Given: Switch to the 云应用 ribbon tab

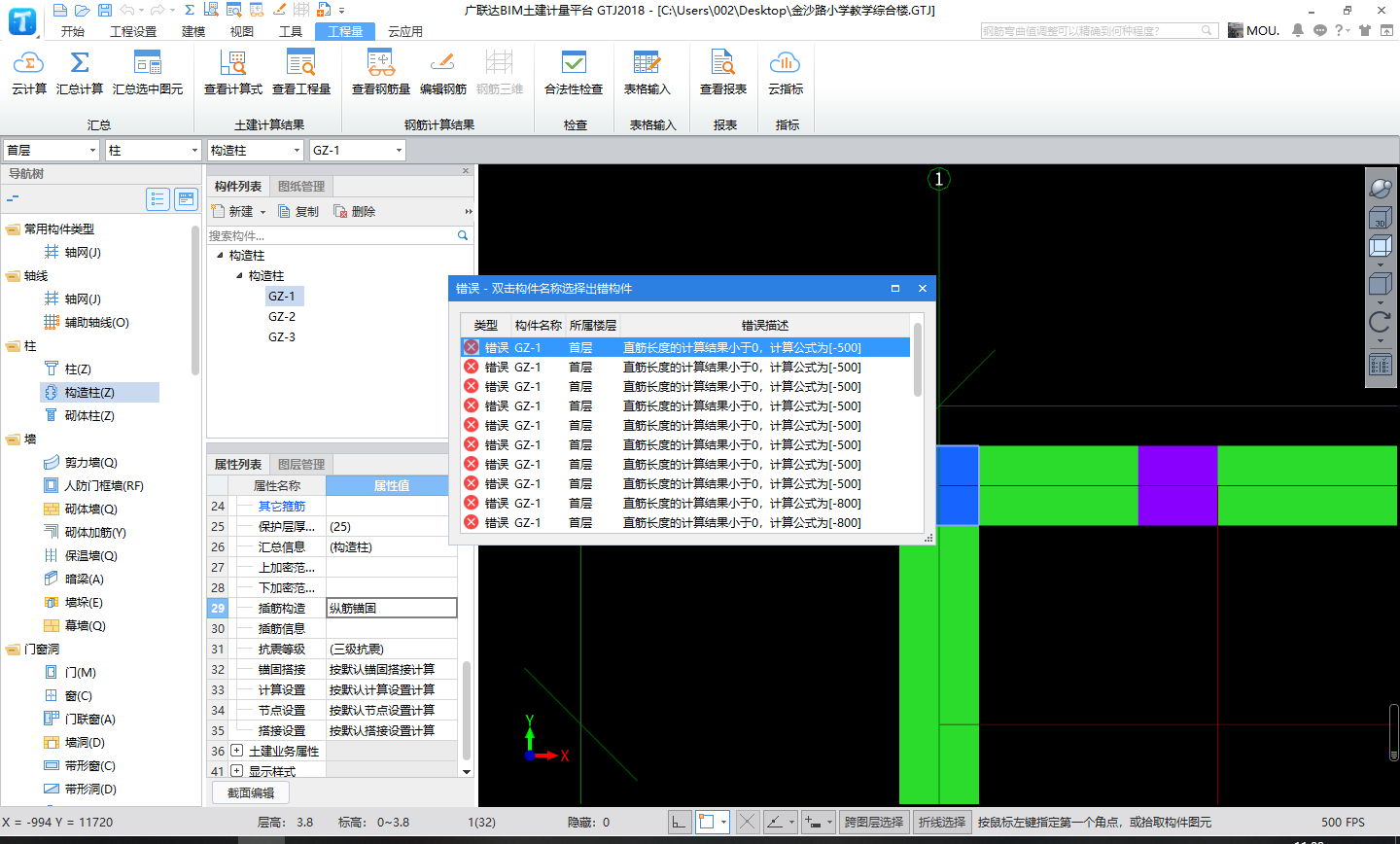Looking at the screenshot, I should point(405,31).
